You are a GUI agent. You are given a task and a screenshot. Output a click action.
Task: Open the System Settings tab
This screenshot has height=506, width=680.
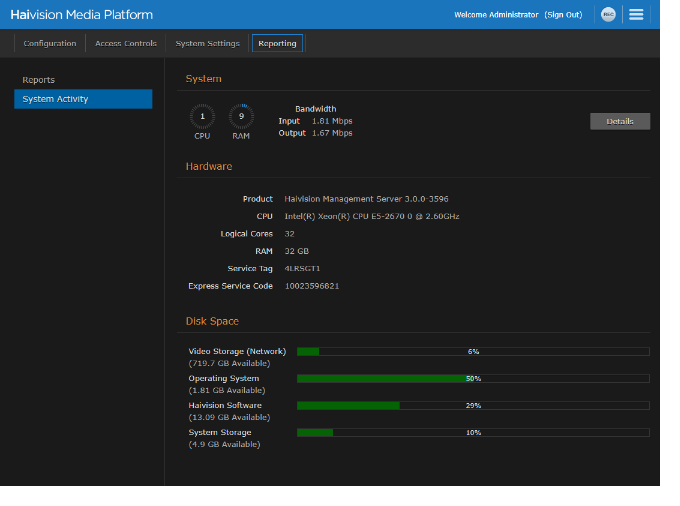207,43
